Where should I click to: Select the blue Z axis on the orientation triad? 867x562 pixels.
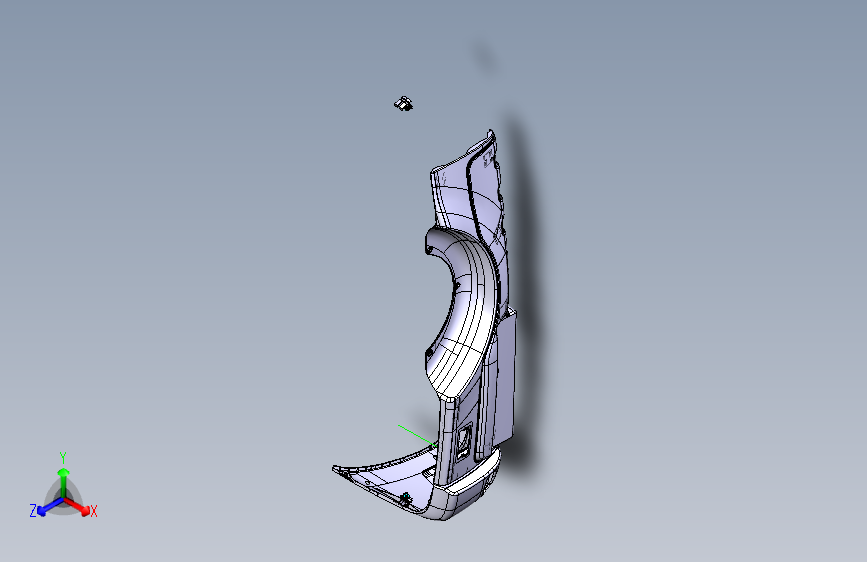[x=47, y=507]
